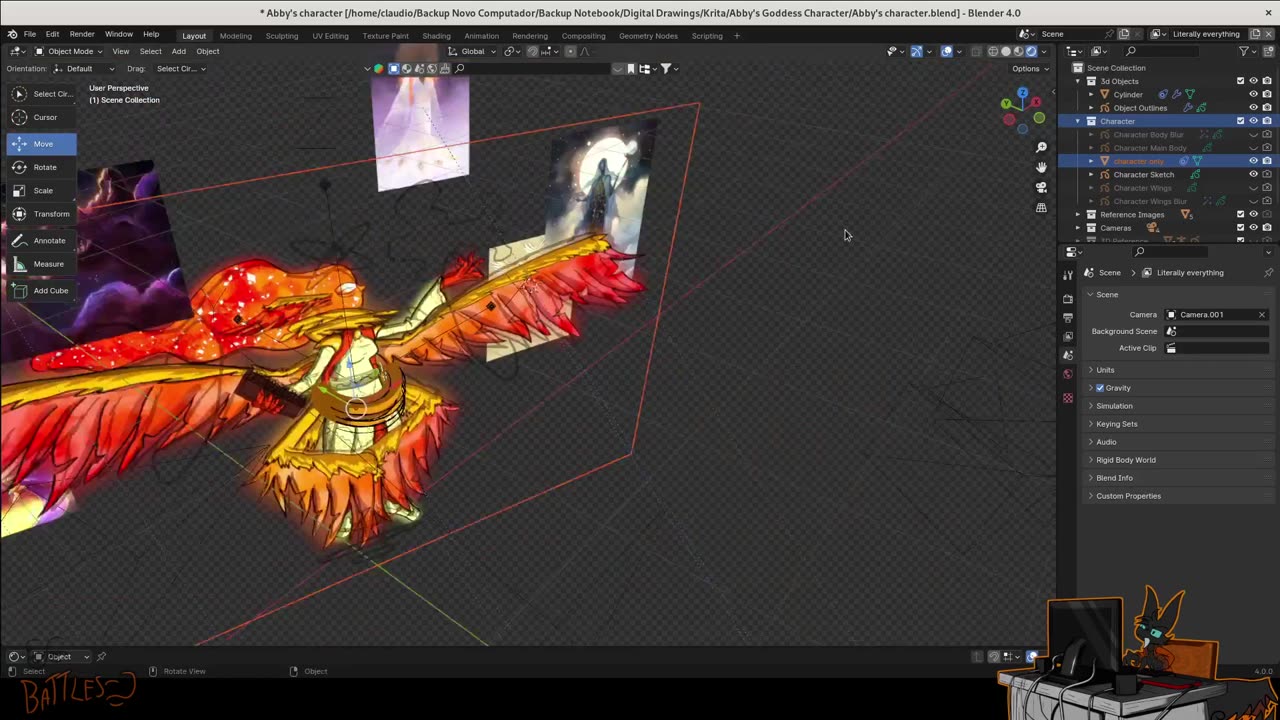Switch perspective/orthographic with grid icon
The height and width of the screenshot is (720, 1280).
1041,208
